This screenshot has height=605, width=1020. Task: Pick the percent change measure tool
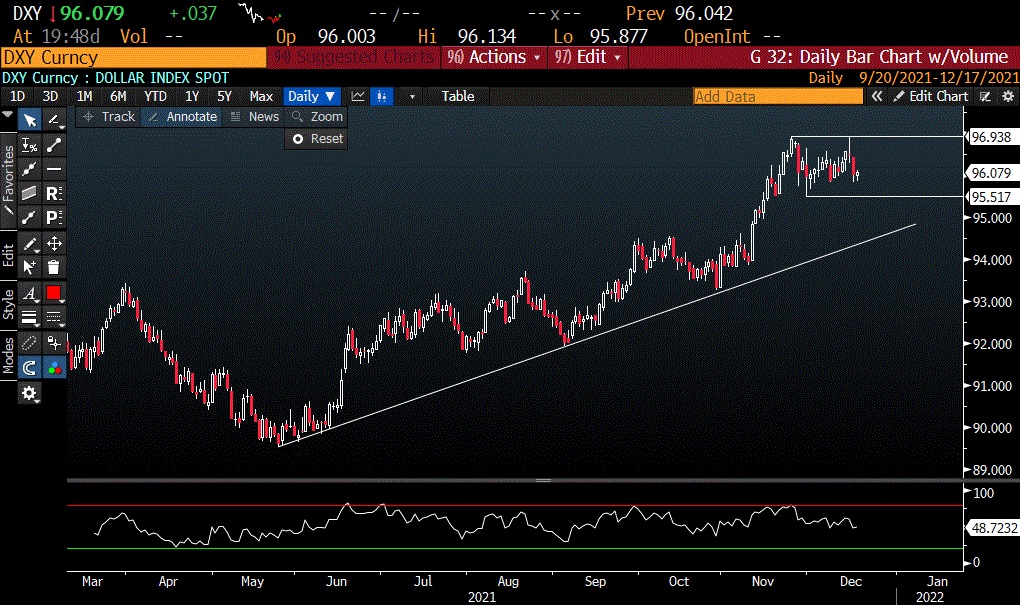coord(30,145)
